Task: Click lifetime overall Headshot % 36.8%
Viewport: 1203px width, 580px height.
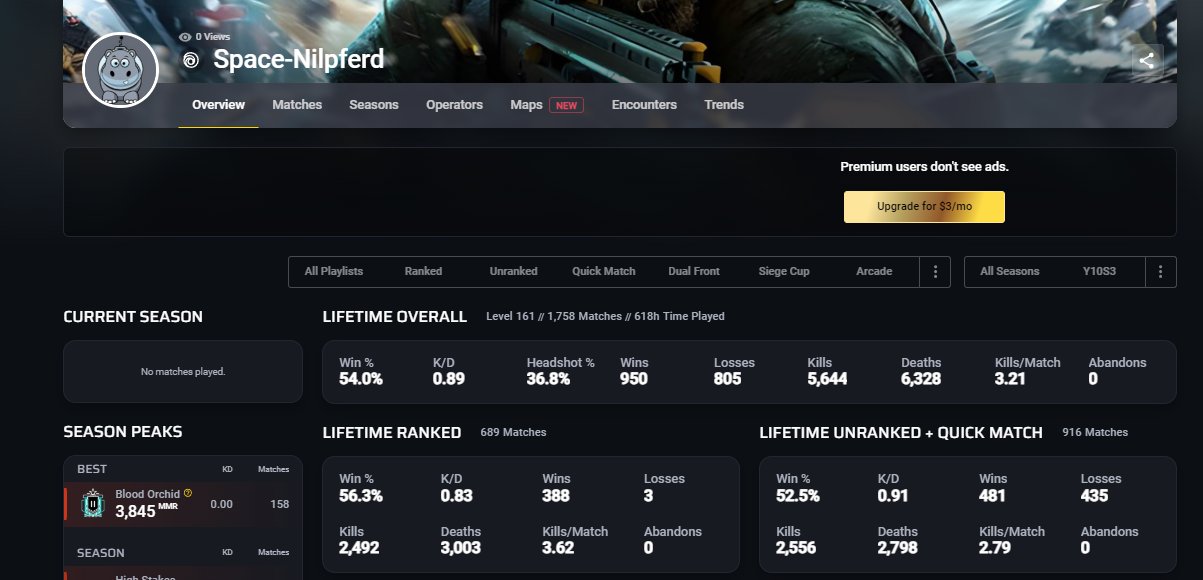Action: pos(548,379)
